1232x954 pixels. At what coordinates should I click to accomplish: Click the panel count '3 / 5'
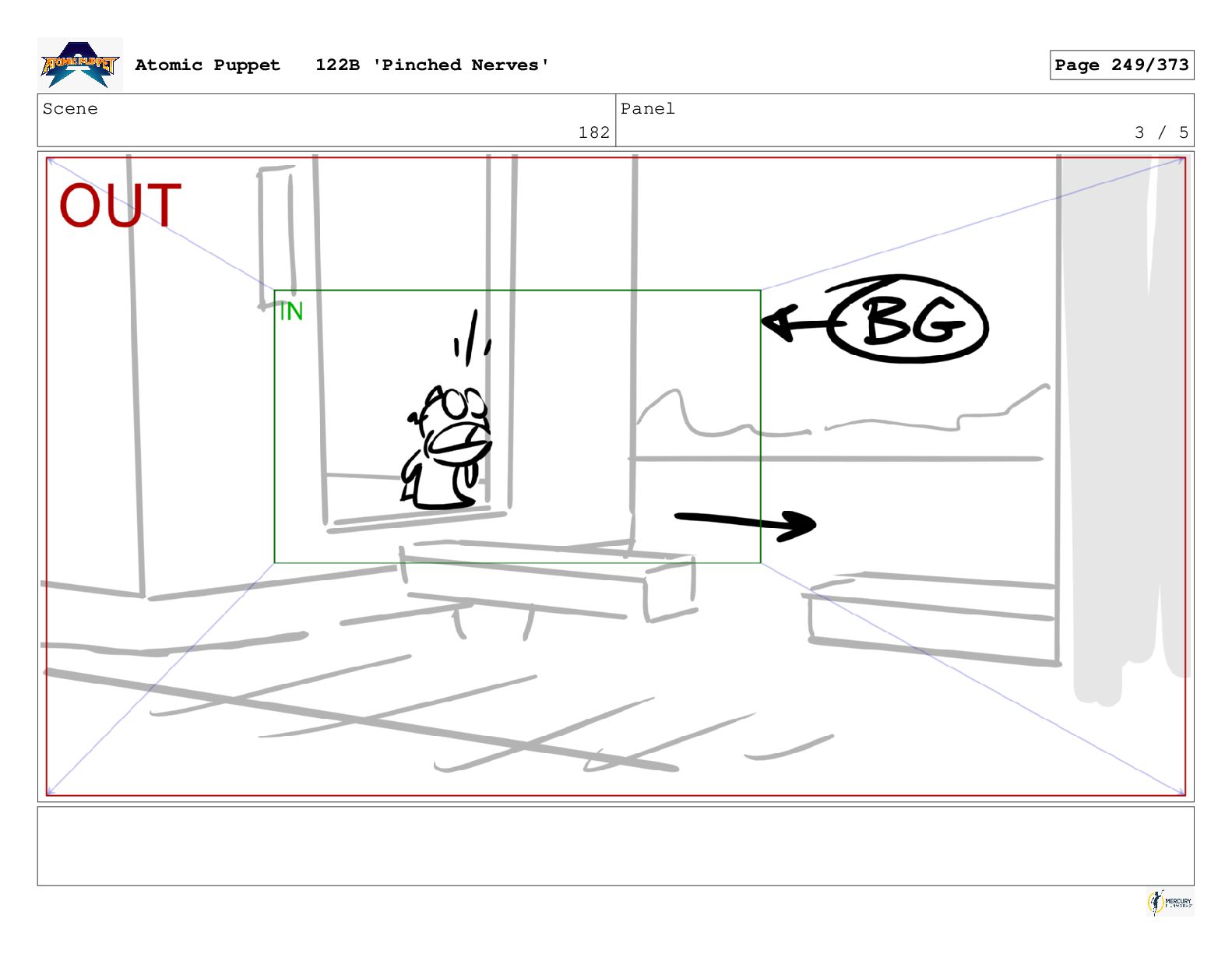(x=1161, y=132)
